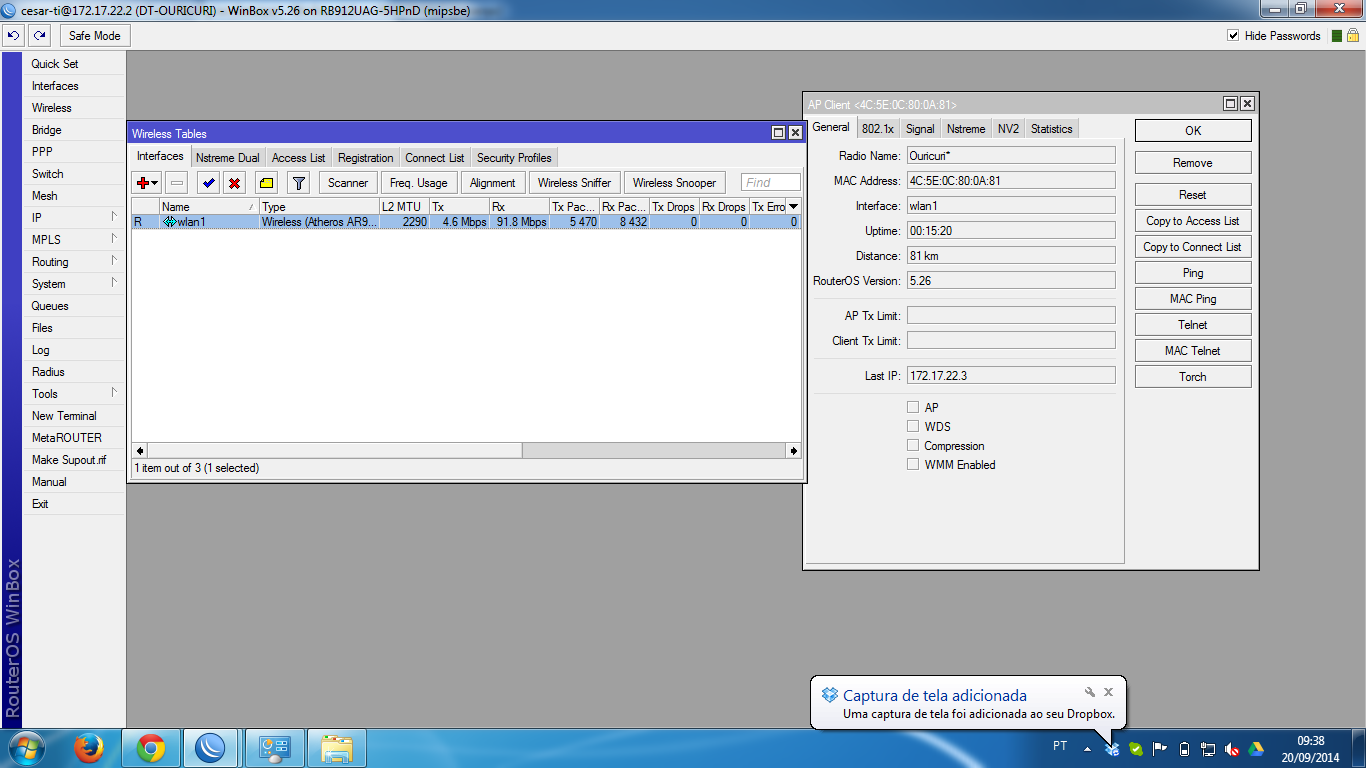Toggle the AP checkbox in AP Client window
Image resolution: width=1366 pixels, height=768 pixels.
pyautogui.click(x=913, y=407)
